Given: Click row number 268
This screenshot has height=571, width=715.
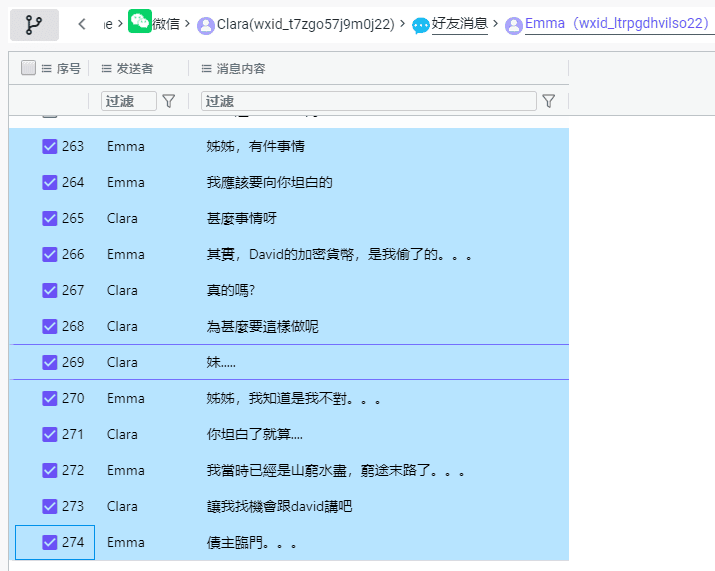Looking at the screenshot, I should tap(73, 327).
